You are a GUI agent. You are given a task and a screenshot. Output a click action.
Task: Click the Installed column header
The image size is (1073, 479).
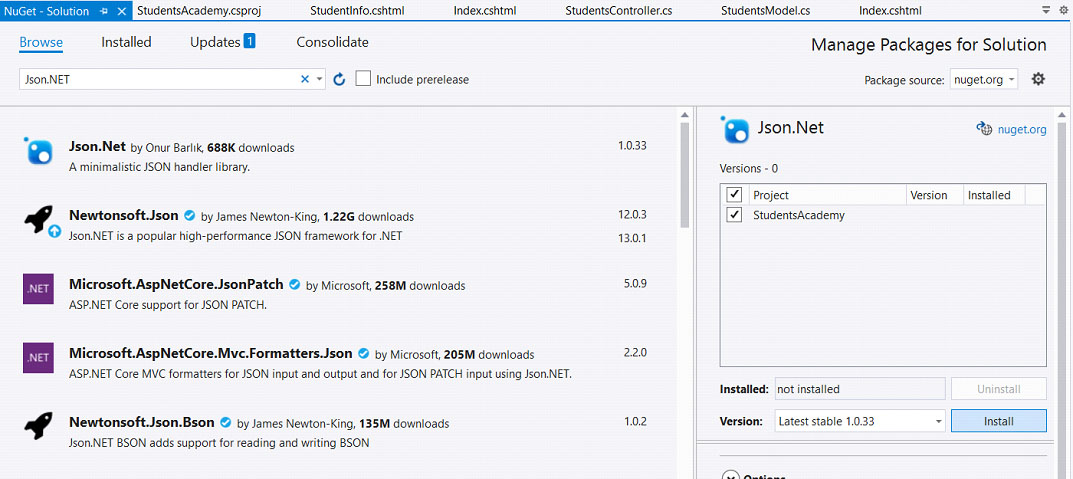995,195
